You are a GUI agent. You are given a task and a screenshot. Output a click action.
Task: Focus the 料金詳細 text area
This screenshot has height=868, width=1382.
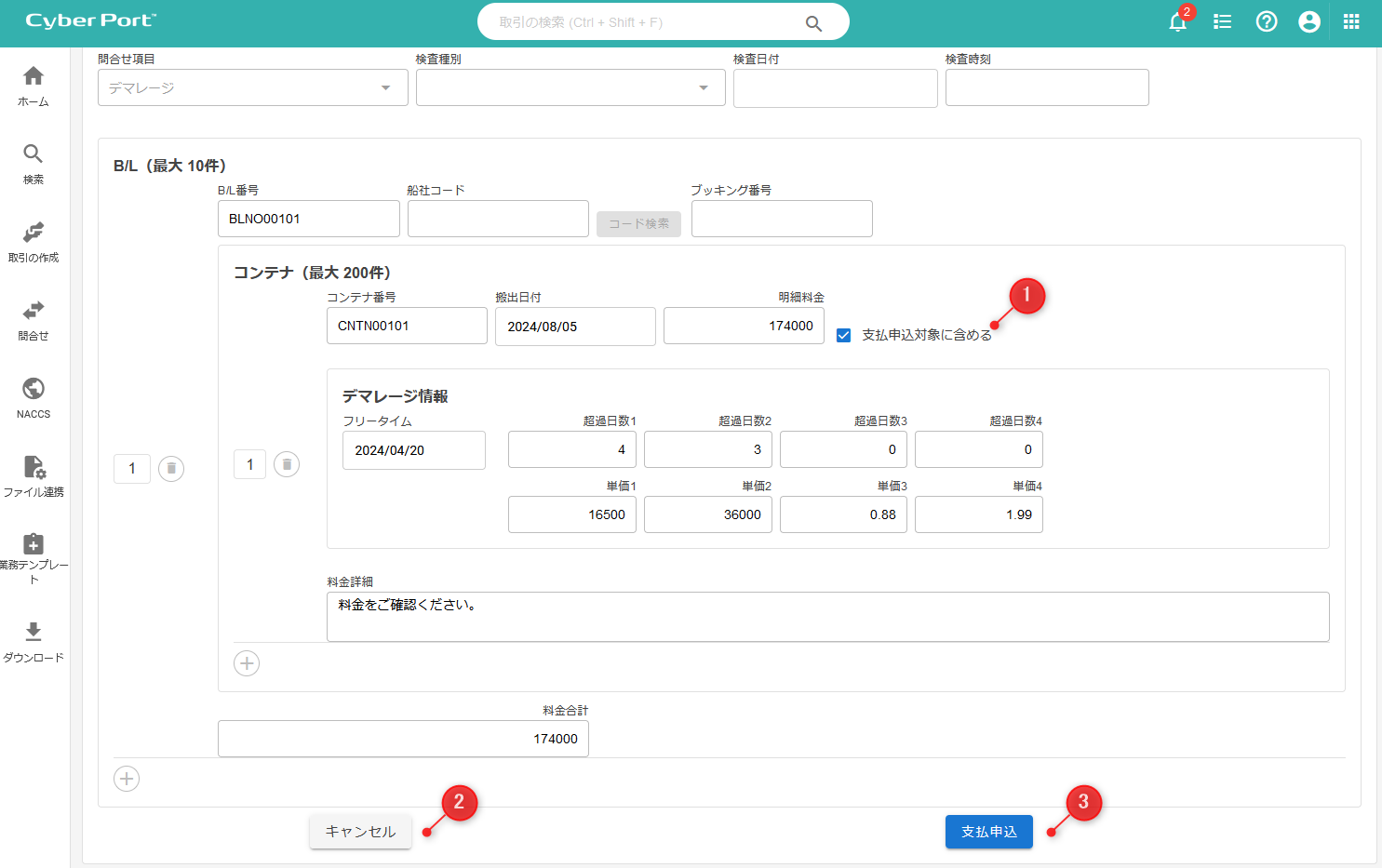coord(827,617)
